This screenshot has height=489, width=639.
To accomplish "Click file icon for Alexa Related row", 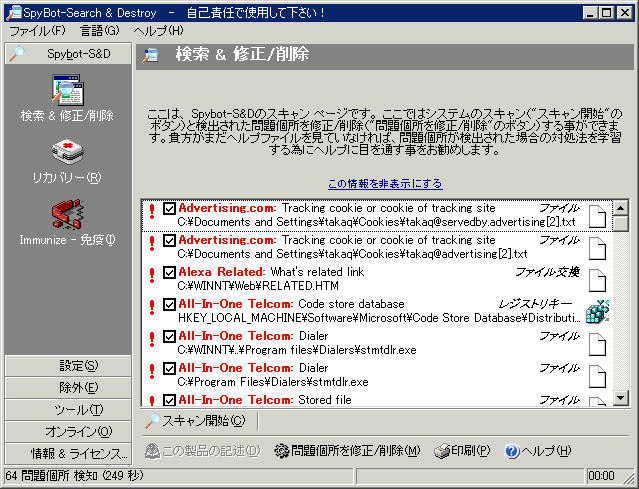I will 597,280.
